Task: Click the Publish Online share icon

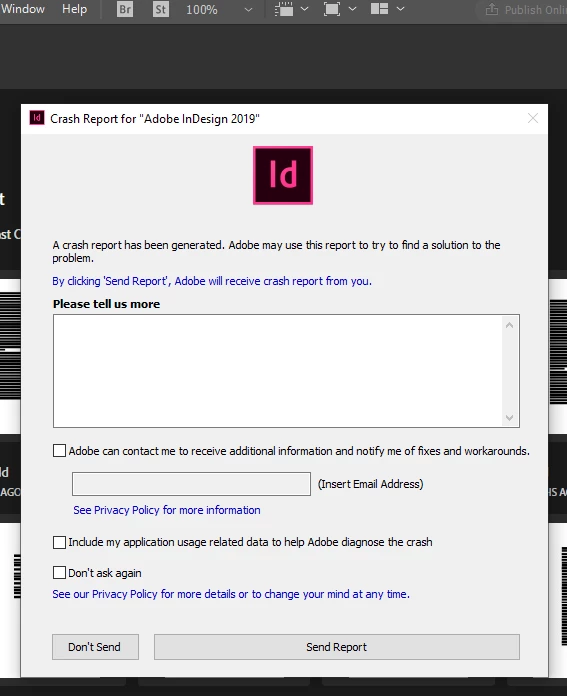Action: [x=492, y=9]
